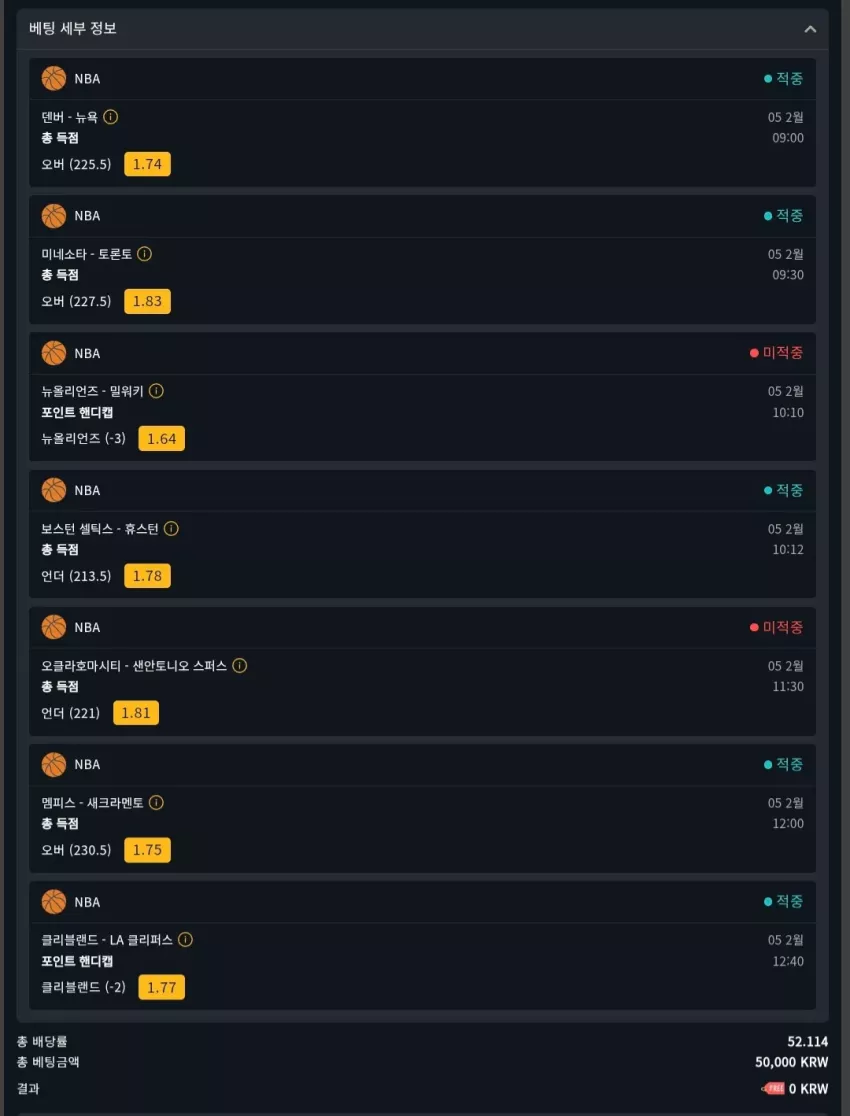850x1116 pixels.
Task: Collapse the 베팅 세부 정보 section chevron
Action: [x=810, y=29]
